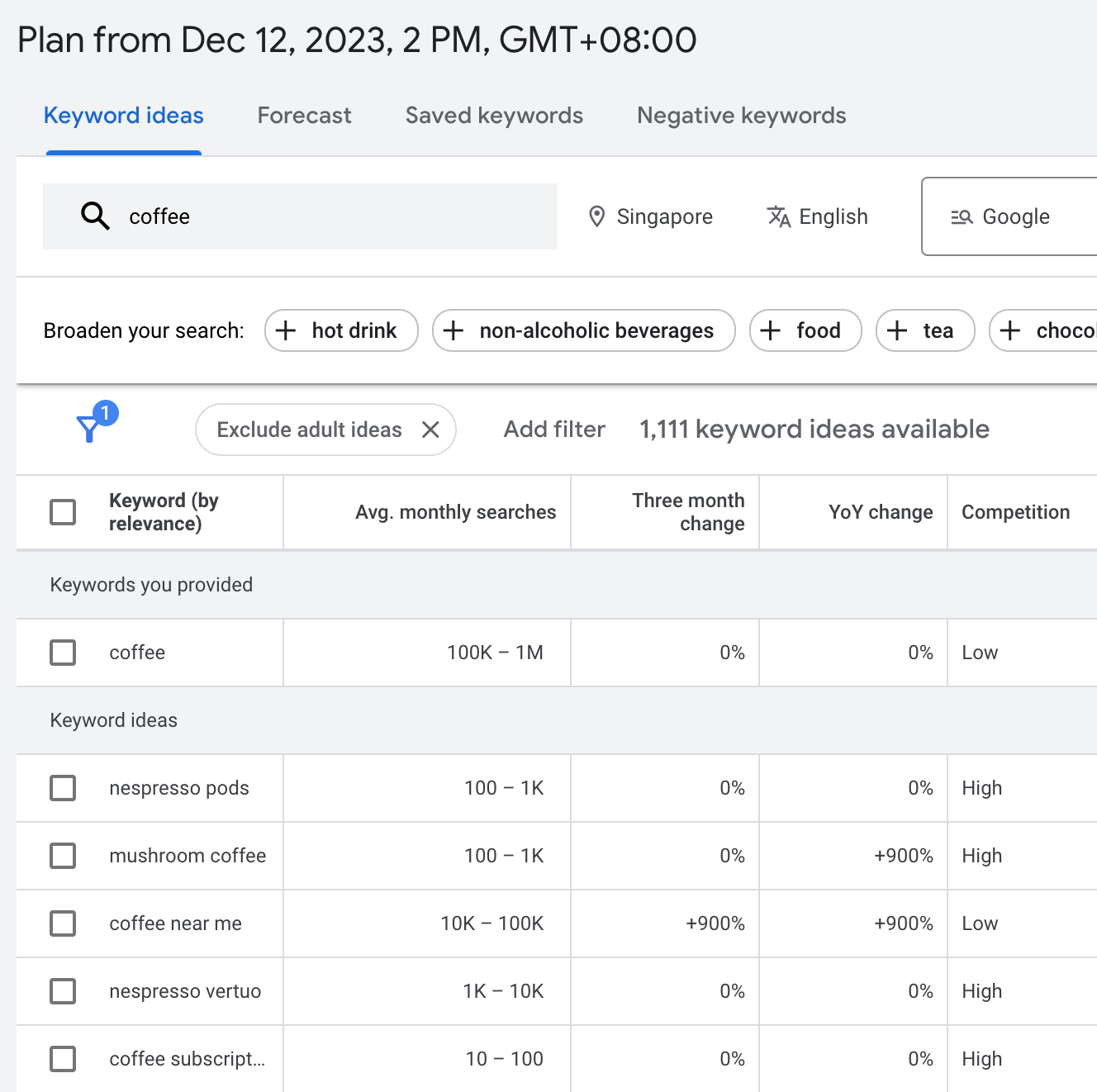The width and height of the screenshot is (1097, 1092).
Task: Add 'non-alcoholic beverages' keyword chip
Action: point(583,330)
